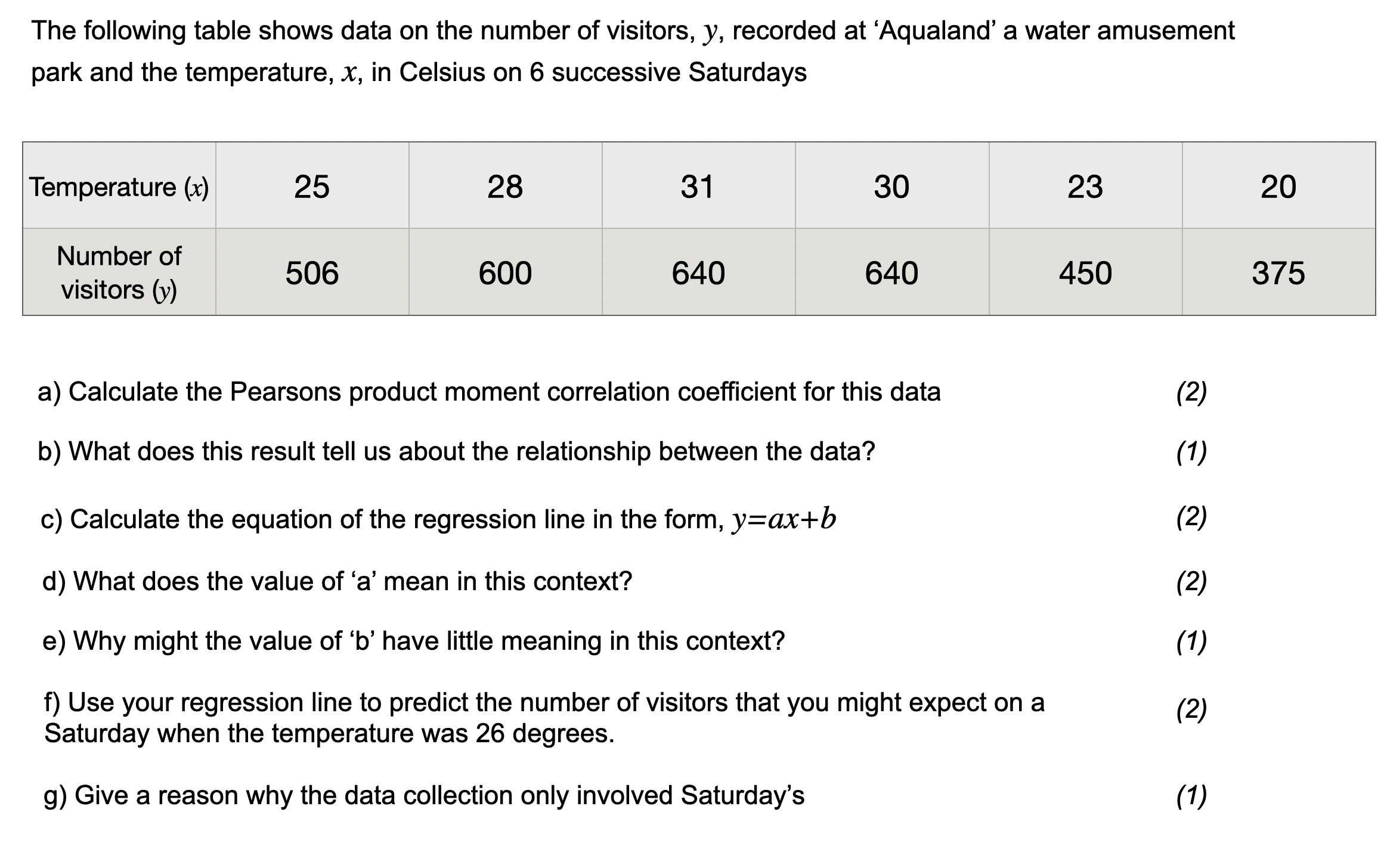Click question a) about Pearsons correlation coefficient
This screenshot has width=1387, height=868.
click(x=489, y=392)
